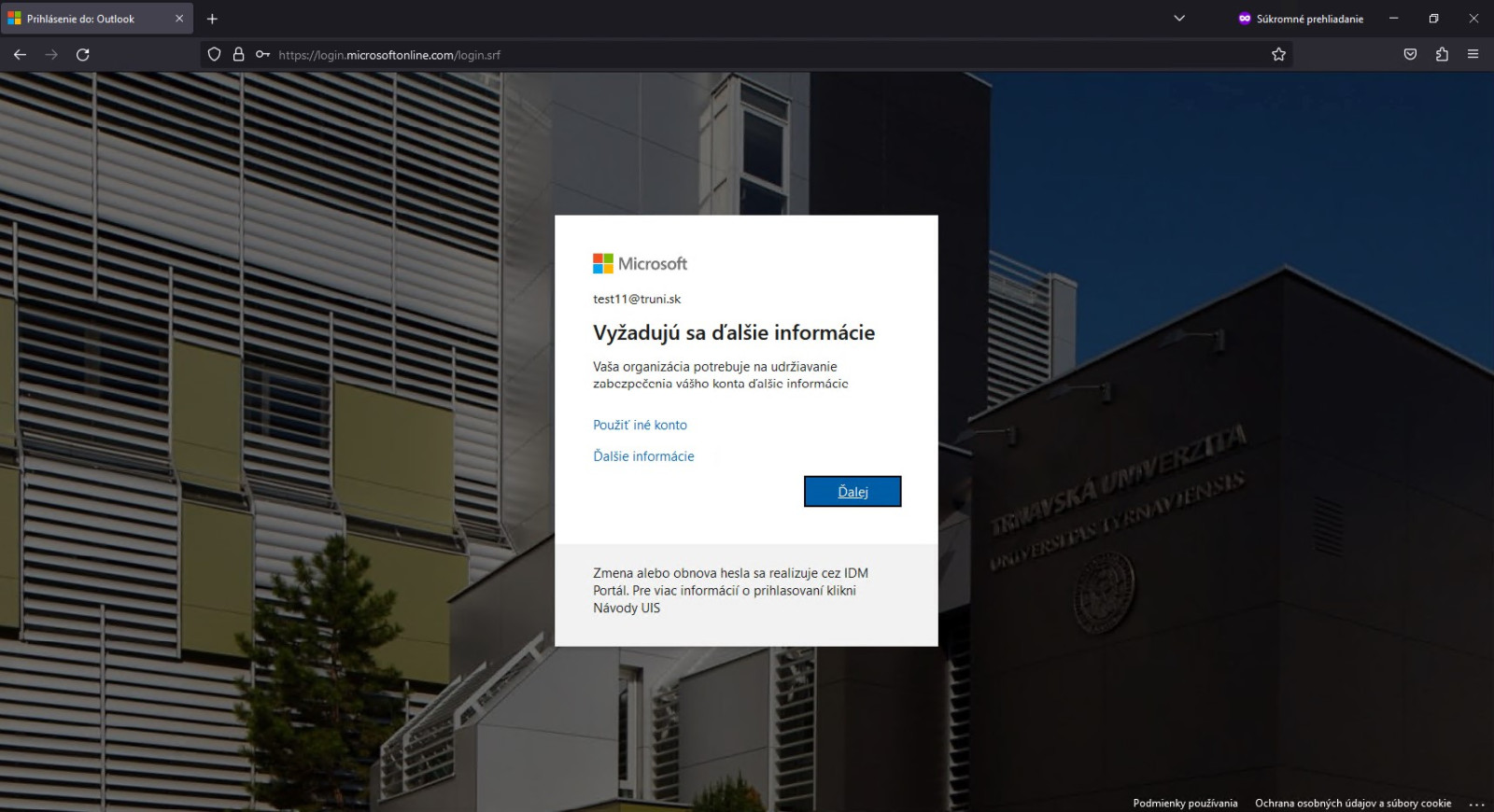
Task: Open the Ďalšie informácie link
Action: (x=643, y=456)
